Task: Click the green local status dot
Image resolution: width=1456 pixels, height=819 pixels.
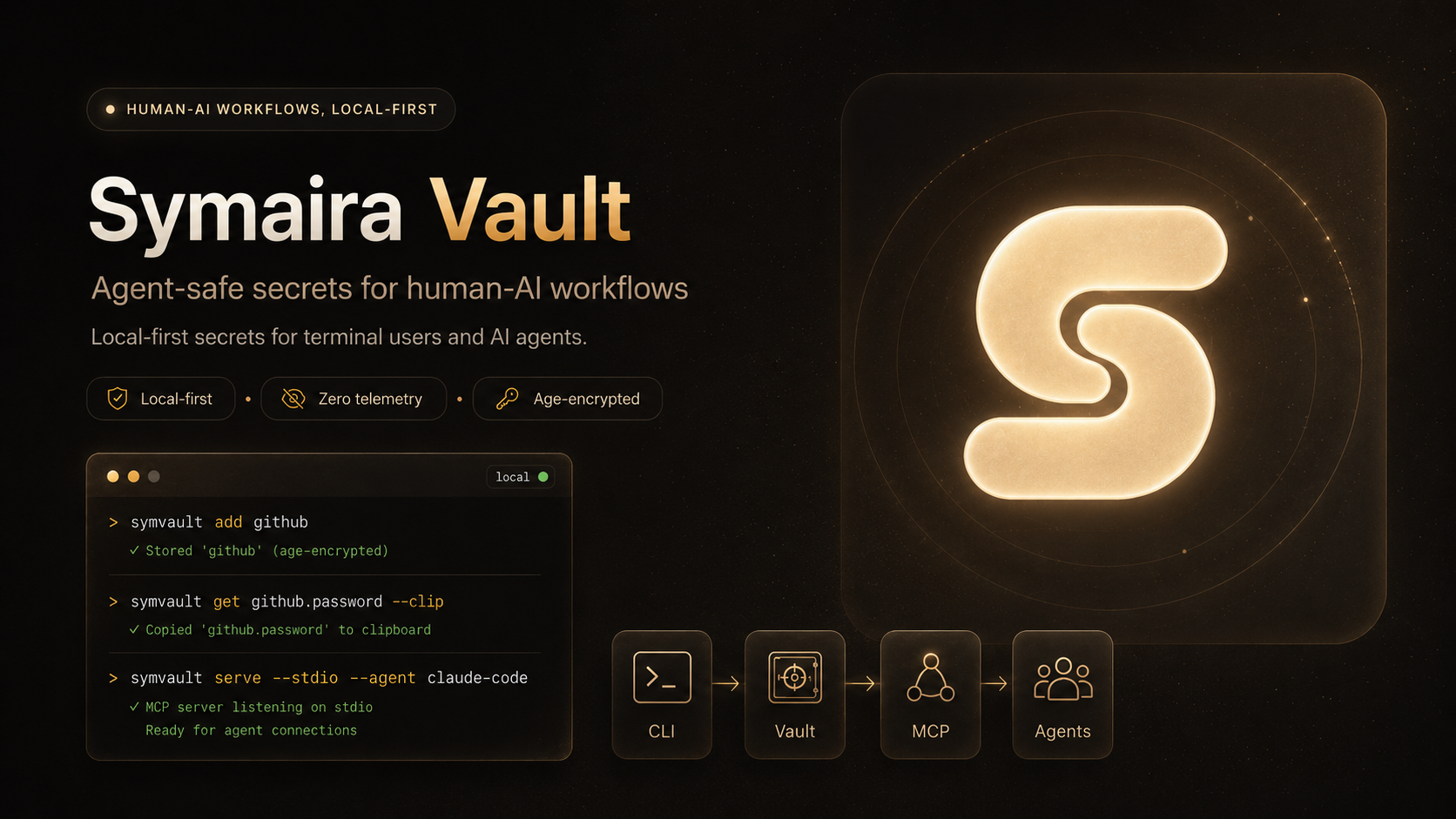Action: (543, 477)
